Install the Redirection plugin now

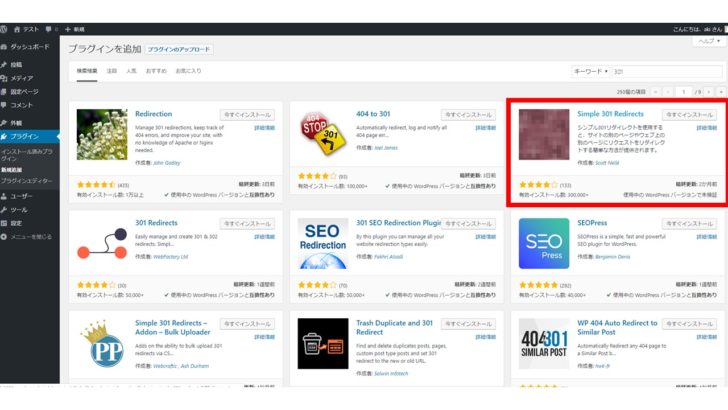[x=247, y=115]
